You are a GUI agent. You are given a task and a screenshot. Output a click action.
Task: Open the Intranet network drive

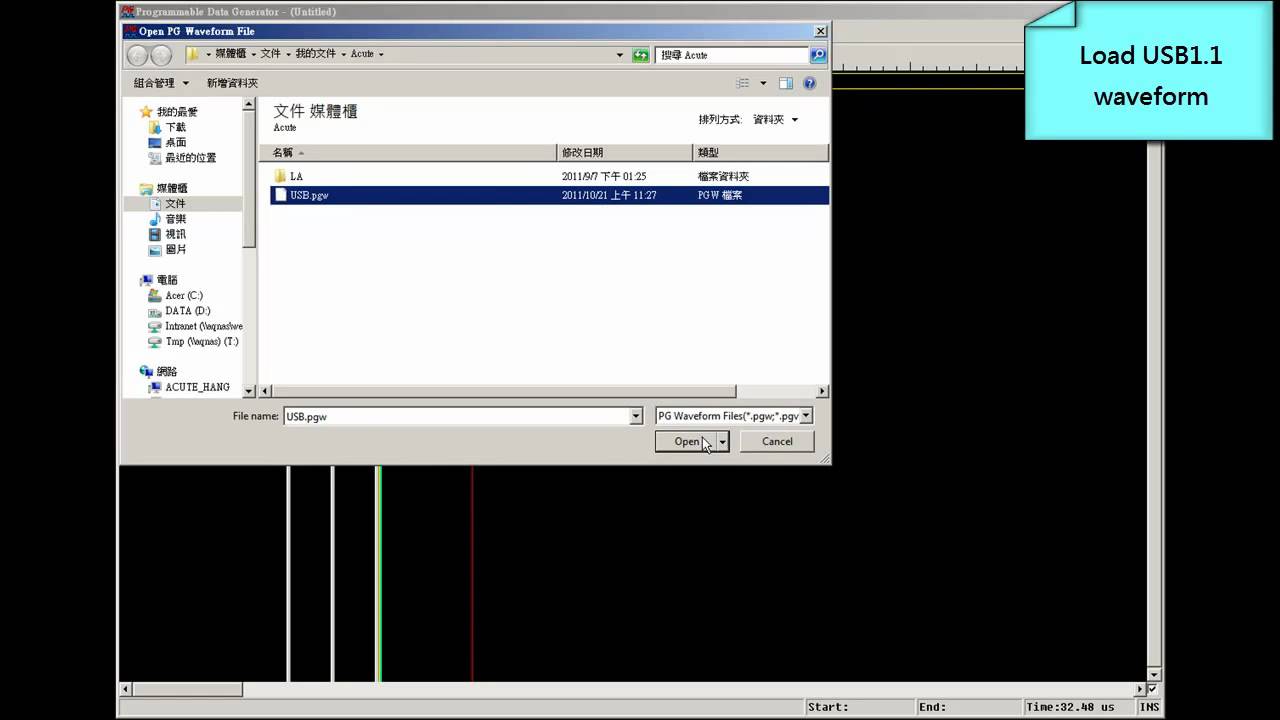(195, 326)
